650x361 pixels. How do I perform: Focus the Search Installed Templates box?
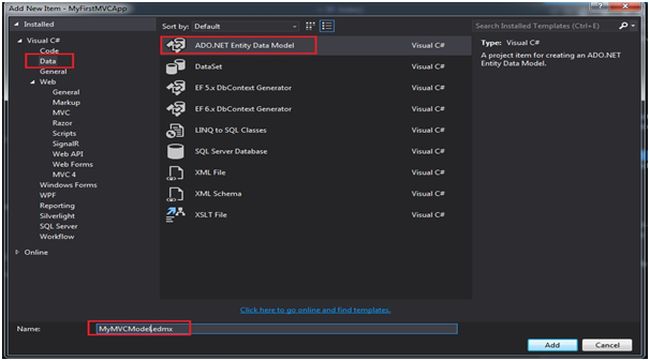[544, 26]
